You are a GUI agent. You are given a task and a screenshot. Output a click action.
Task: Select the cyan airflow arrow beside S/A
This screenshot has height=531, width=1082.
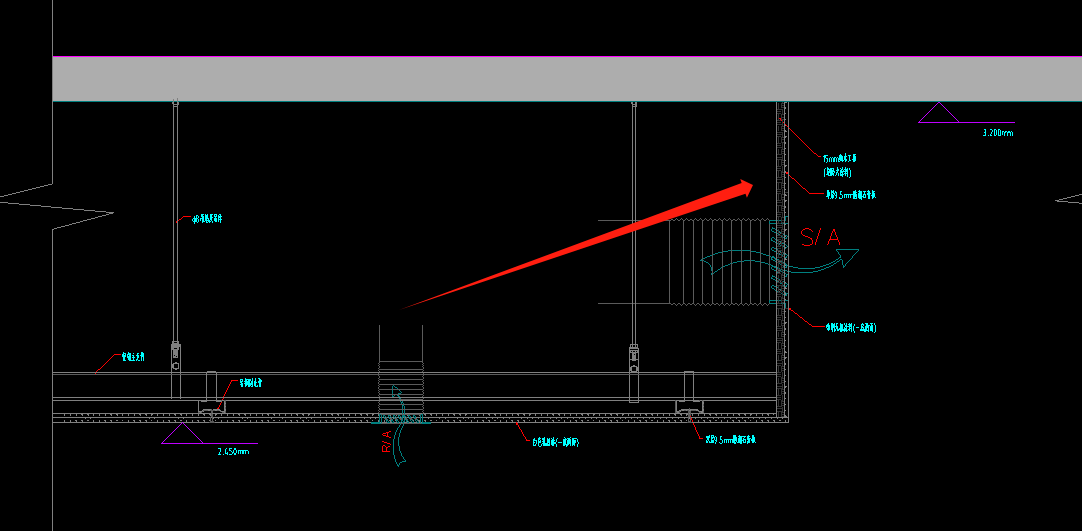point(780,263)
